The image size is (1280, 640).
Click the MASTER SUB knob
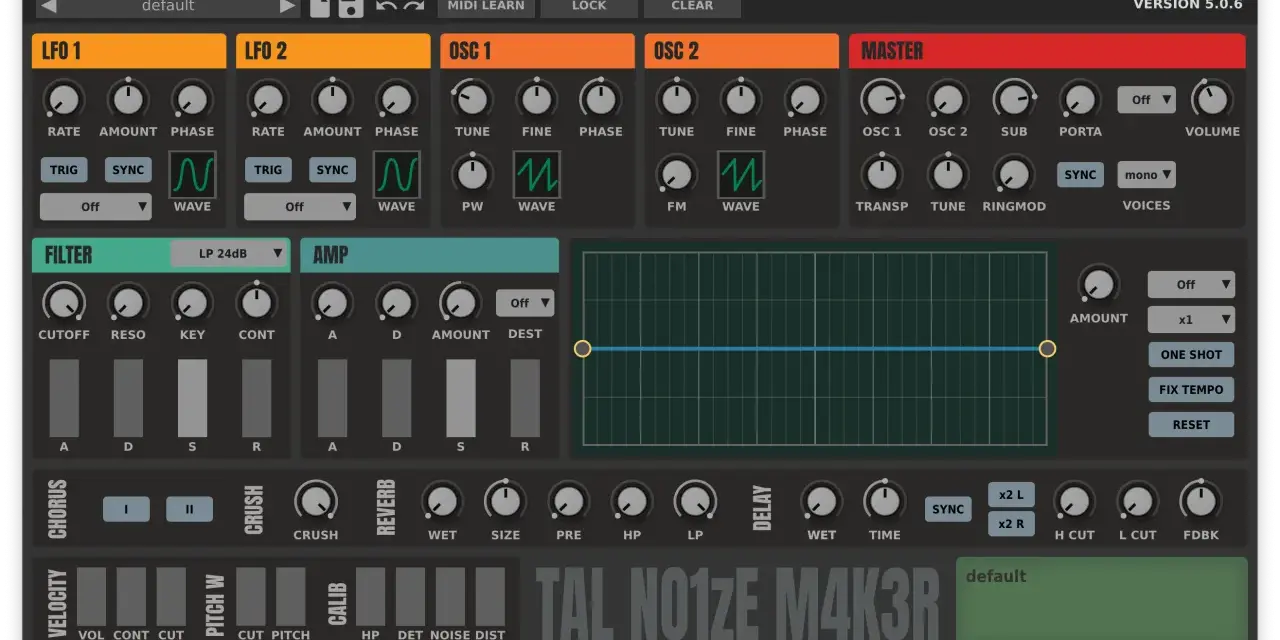[1014, 99]
